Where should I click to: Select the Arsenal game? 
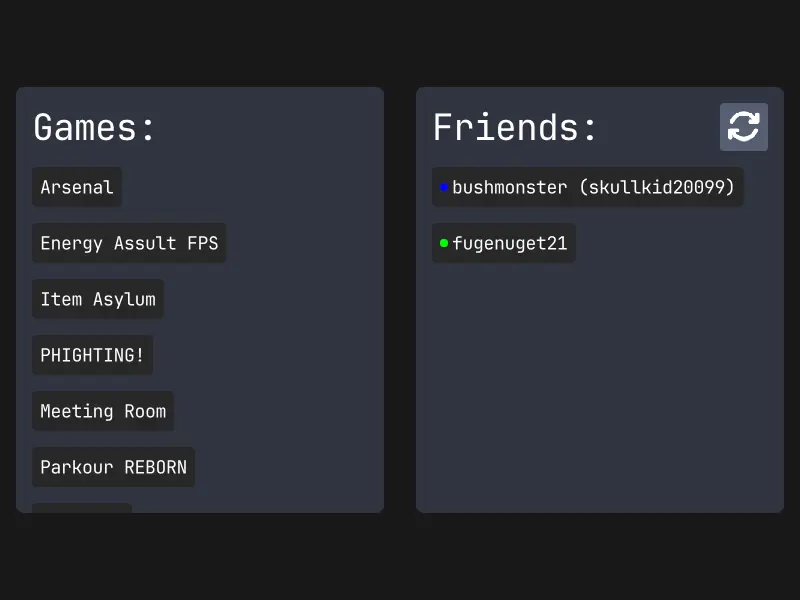point(77,187)
